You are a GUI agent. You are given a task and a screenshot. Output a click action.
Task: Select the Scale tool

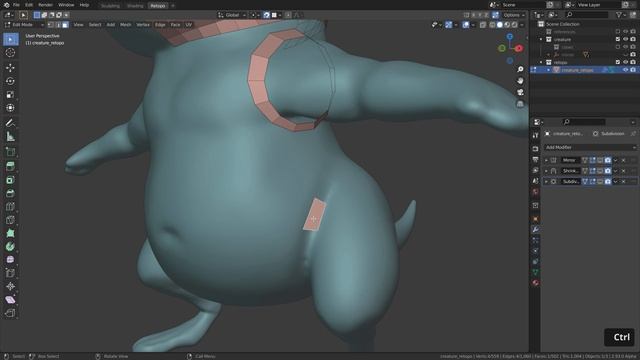10,95
